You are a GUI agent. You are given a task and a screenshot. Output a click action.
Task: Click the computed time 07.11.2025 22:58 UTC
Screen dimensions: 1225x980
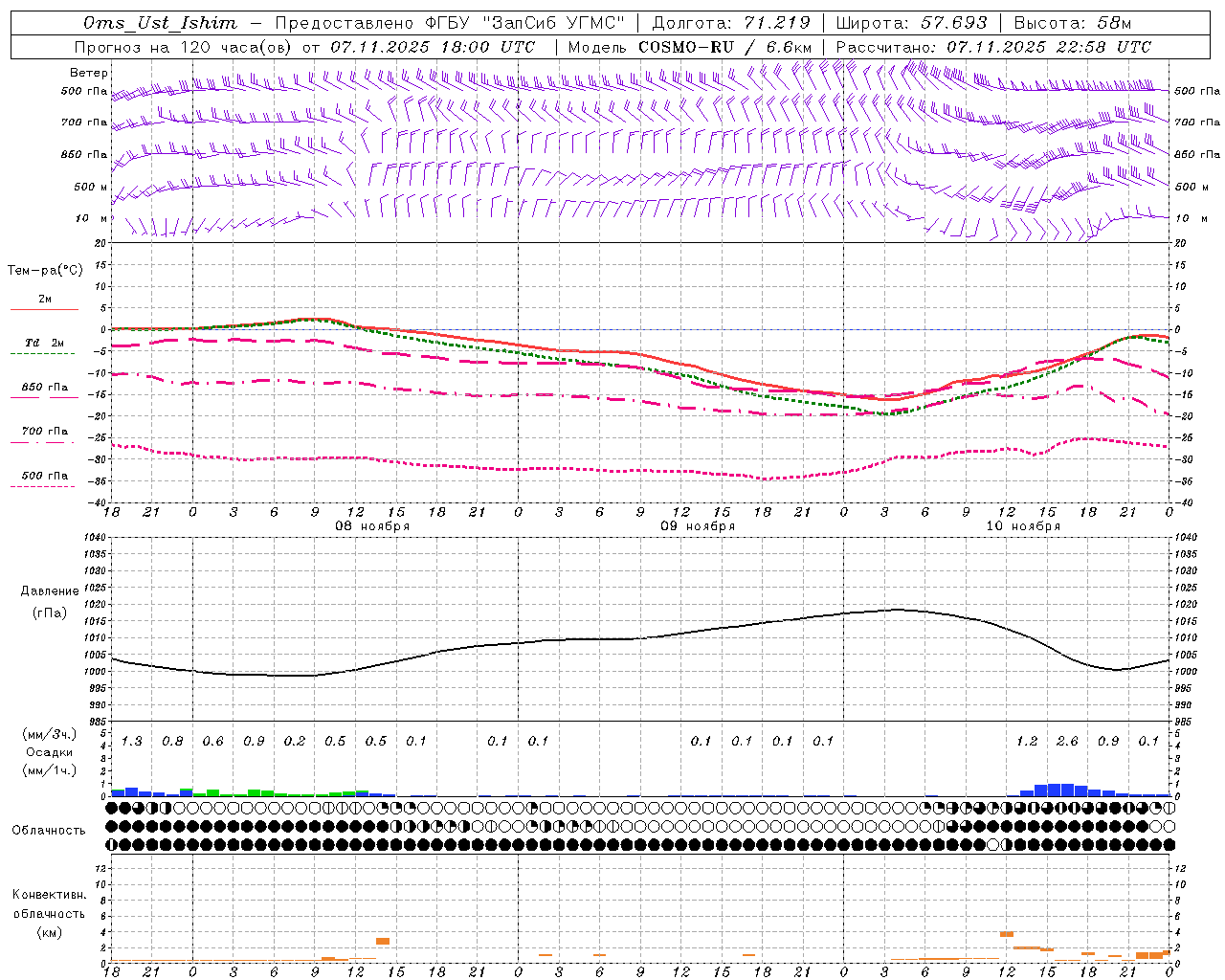(1049, 47)
